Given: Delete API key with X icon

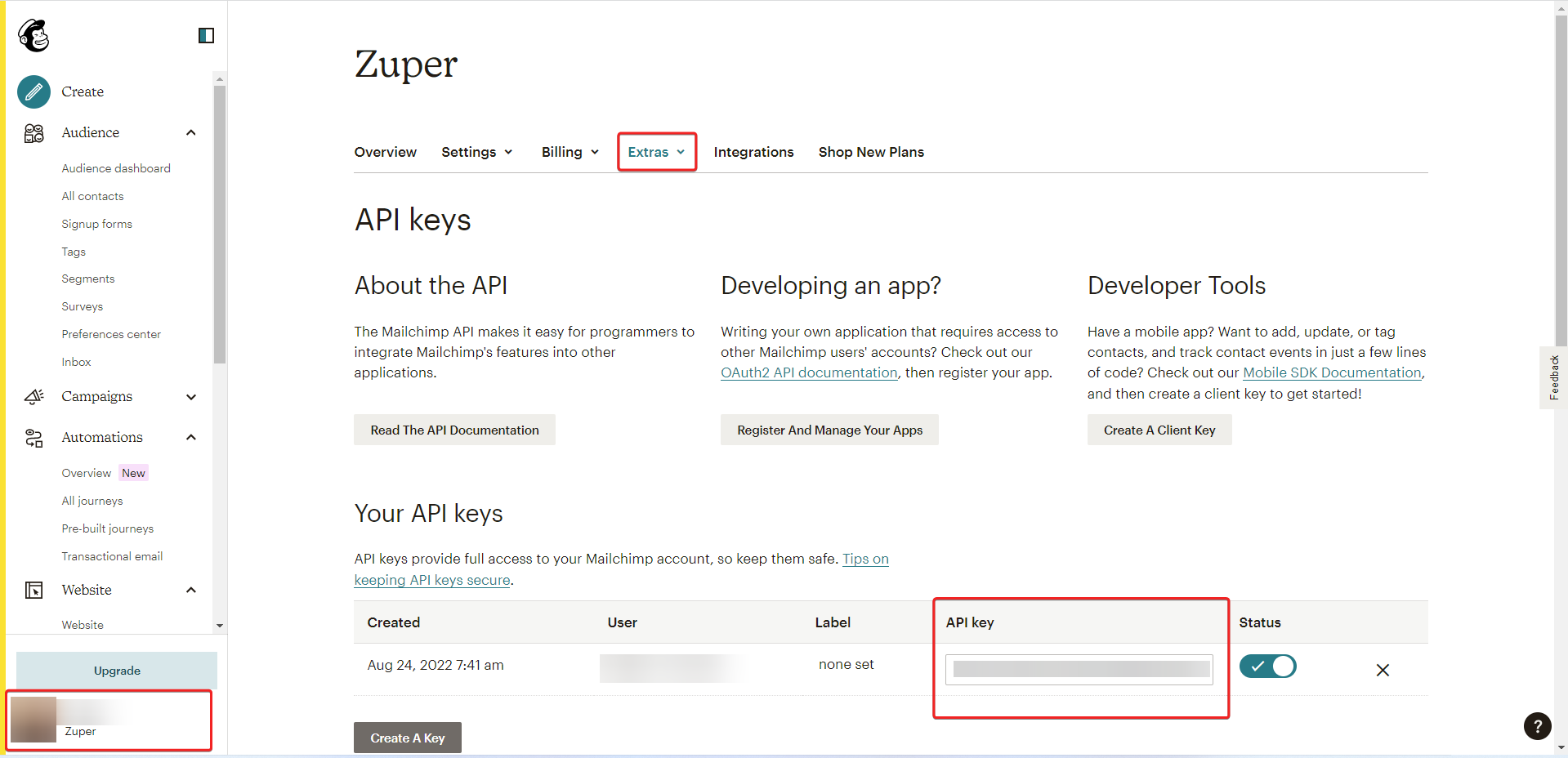Looking at the screenshot, I should tap(1382, 670).
